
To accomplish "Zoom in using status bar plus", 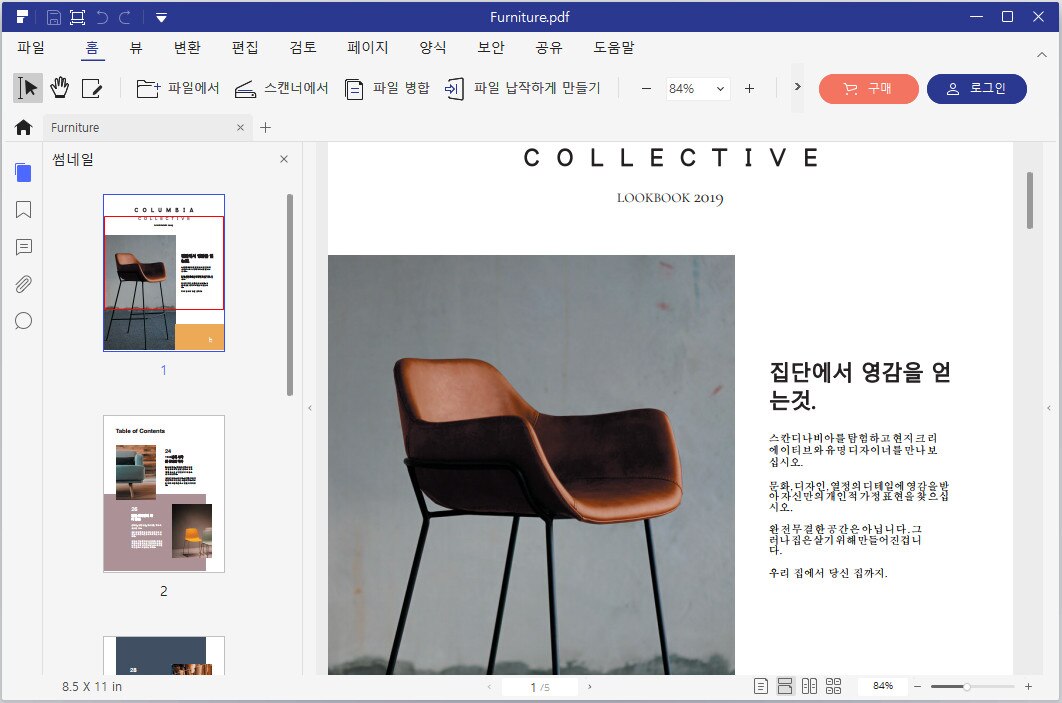I will pyautogui.click(x=1028, y=687).
